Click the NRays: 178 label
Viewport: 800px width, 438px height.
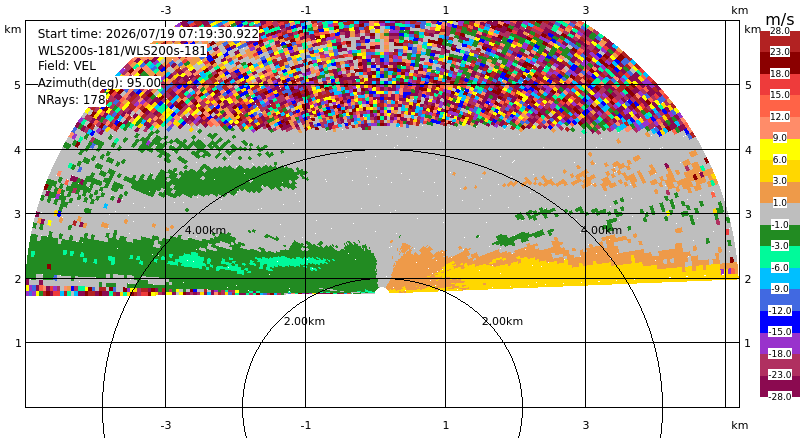tap(71, 100)
